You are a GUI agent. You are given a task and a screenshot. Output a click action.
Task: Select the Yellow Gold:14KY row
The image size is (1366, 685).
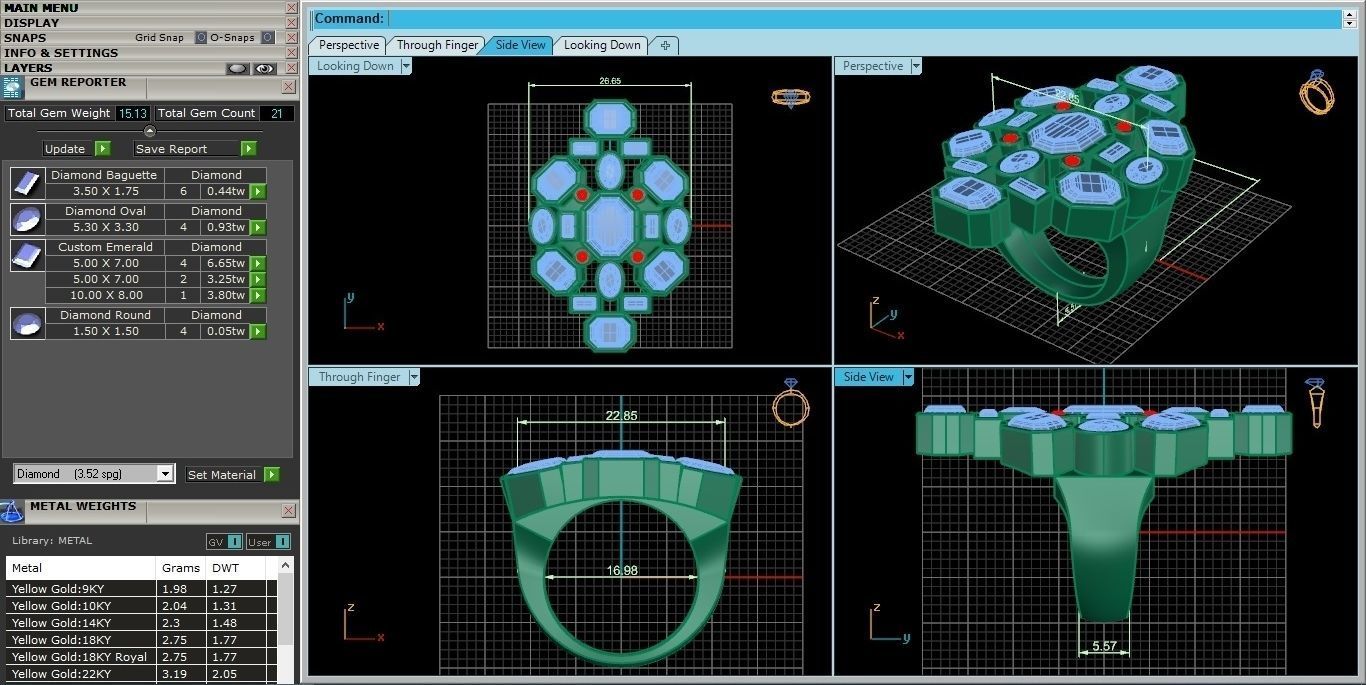click(x=141, y=623)
